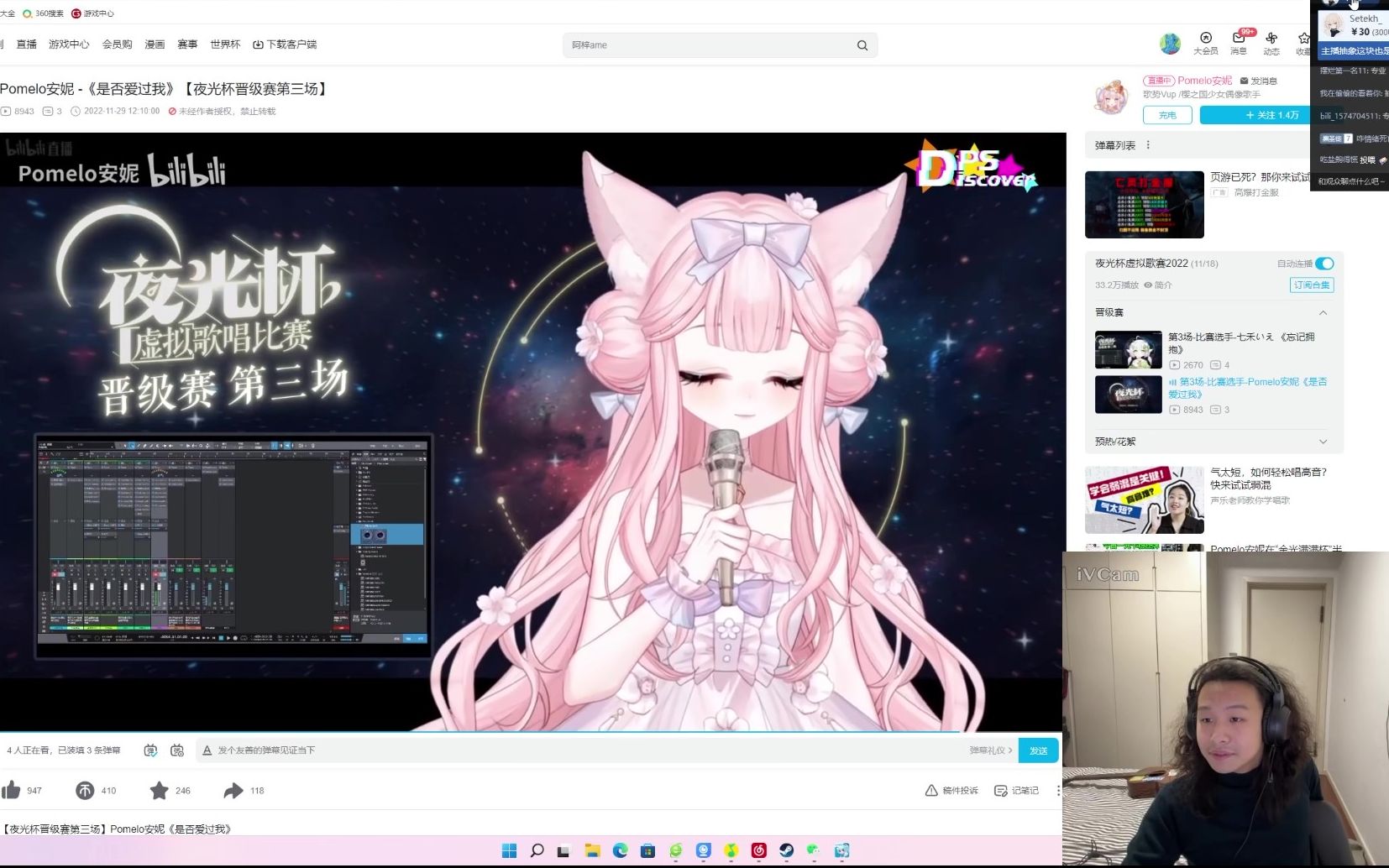The image size is (1389, 868).
Task: Like the video with thumbs-up icon
Action: [11, 790]
